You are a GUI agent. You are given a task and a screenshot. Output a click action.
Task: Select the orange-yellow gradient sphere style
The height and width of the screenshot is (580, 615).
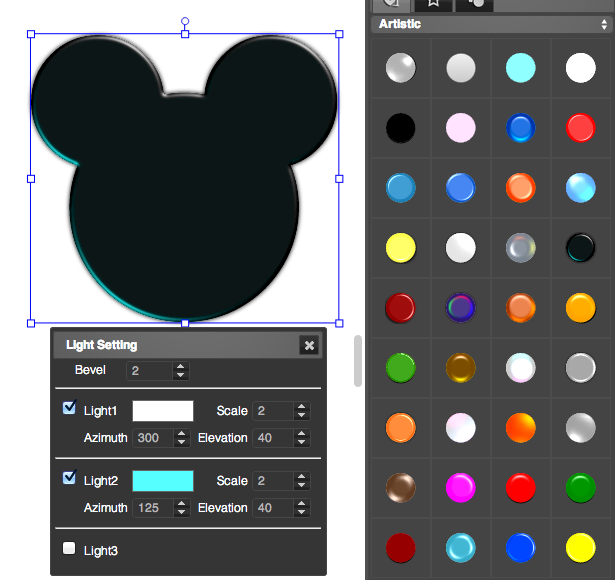[x=520, y=428]
